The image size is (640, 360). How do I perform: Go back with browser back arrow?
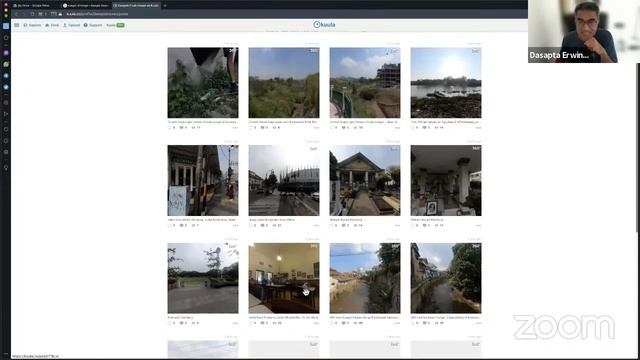click(16, 14)
